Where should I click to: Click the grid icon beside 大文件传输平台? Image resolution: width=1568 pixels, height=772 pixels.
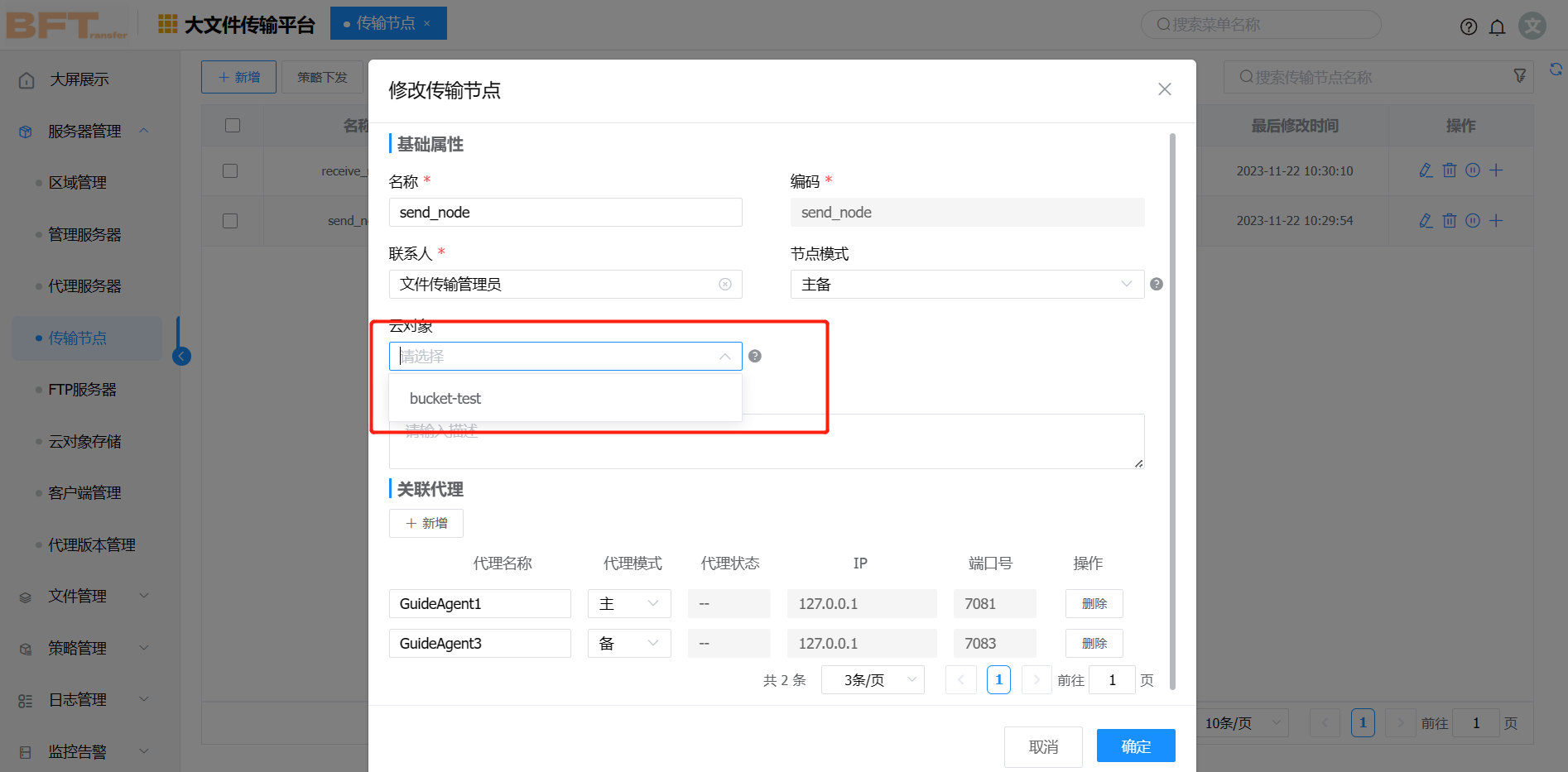coord(168,24)
